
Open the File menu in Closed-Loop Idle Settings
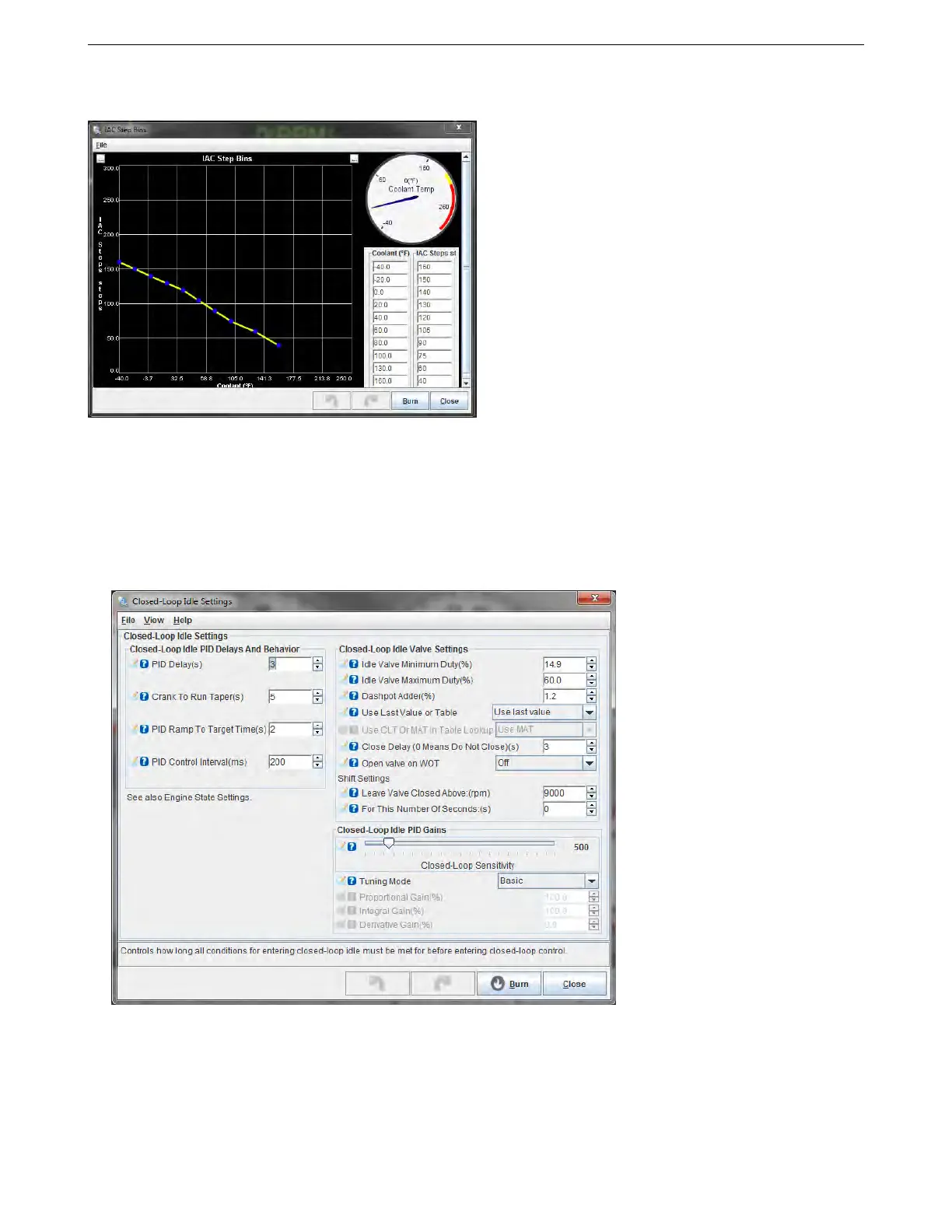128,621
